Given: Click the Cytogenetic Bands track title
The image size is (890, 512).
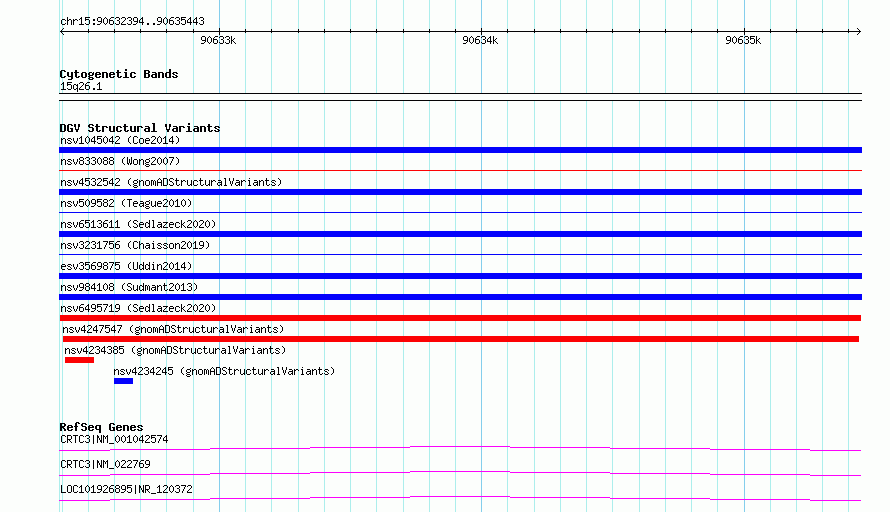Looking at the screenshot, I should [x=119, y=74].
